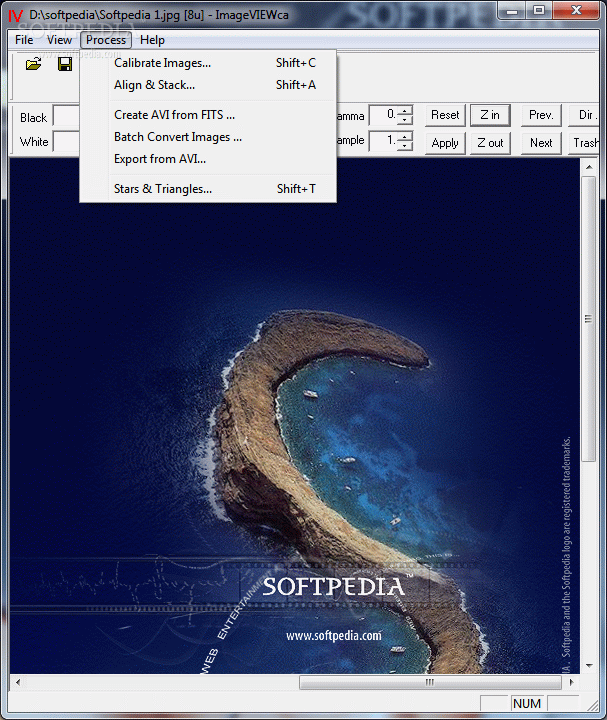Go to previous image with Prev.

[541, 115]
